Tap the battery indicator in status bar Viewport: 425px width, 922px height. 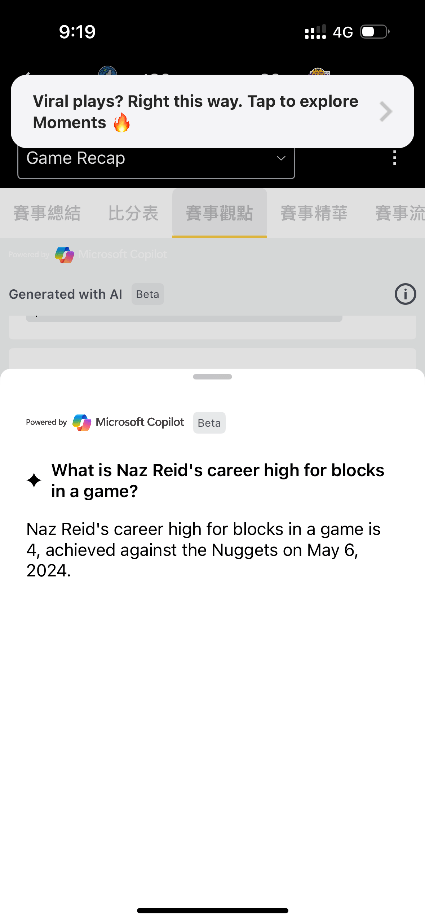coord(374,32)
